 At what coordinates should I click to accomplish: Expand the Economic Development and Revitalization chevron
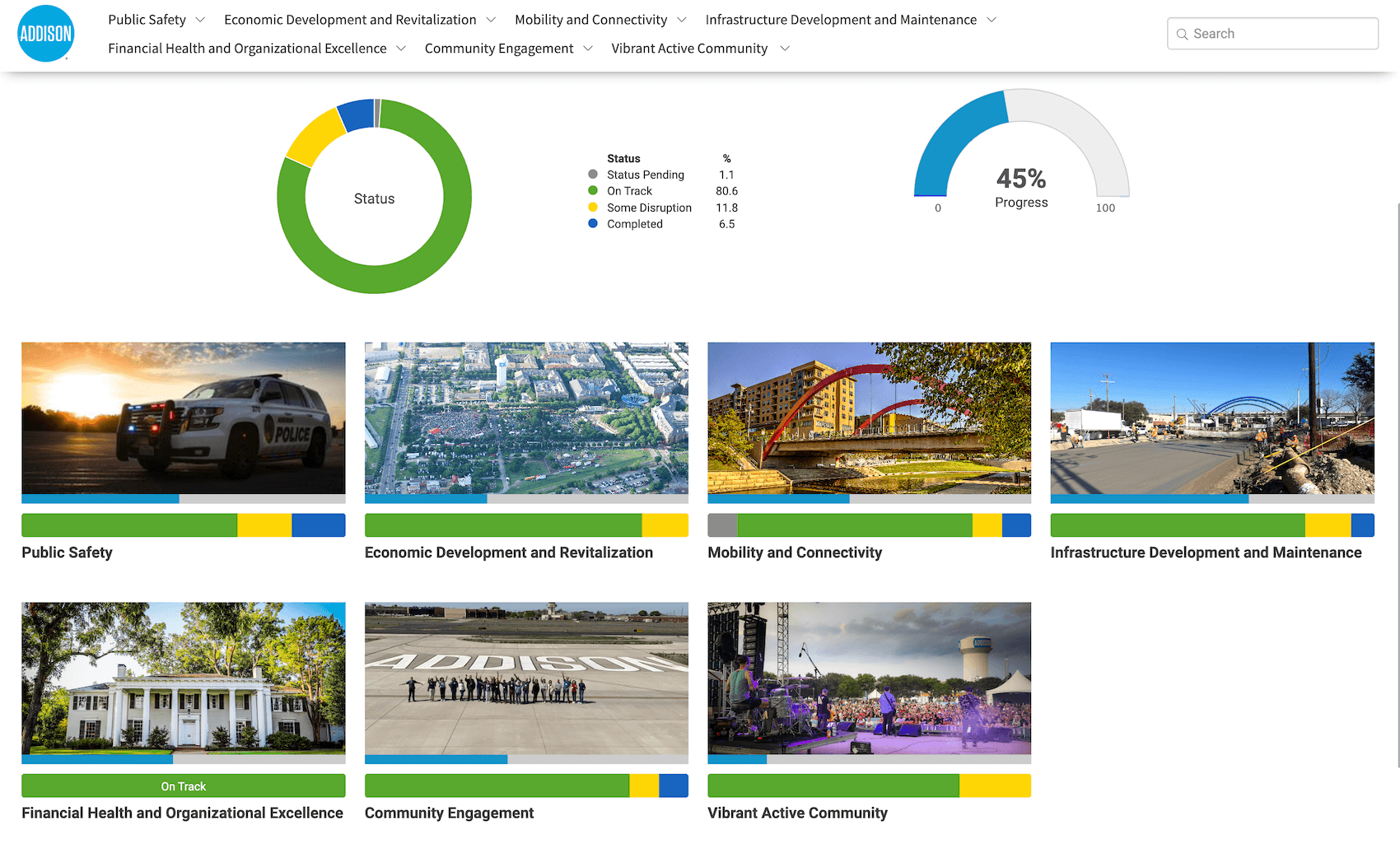coord(491,20)
